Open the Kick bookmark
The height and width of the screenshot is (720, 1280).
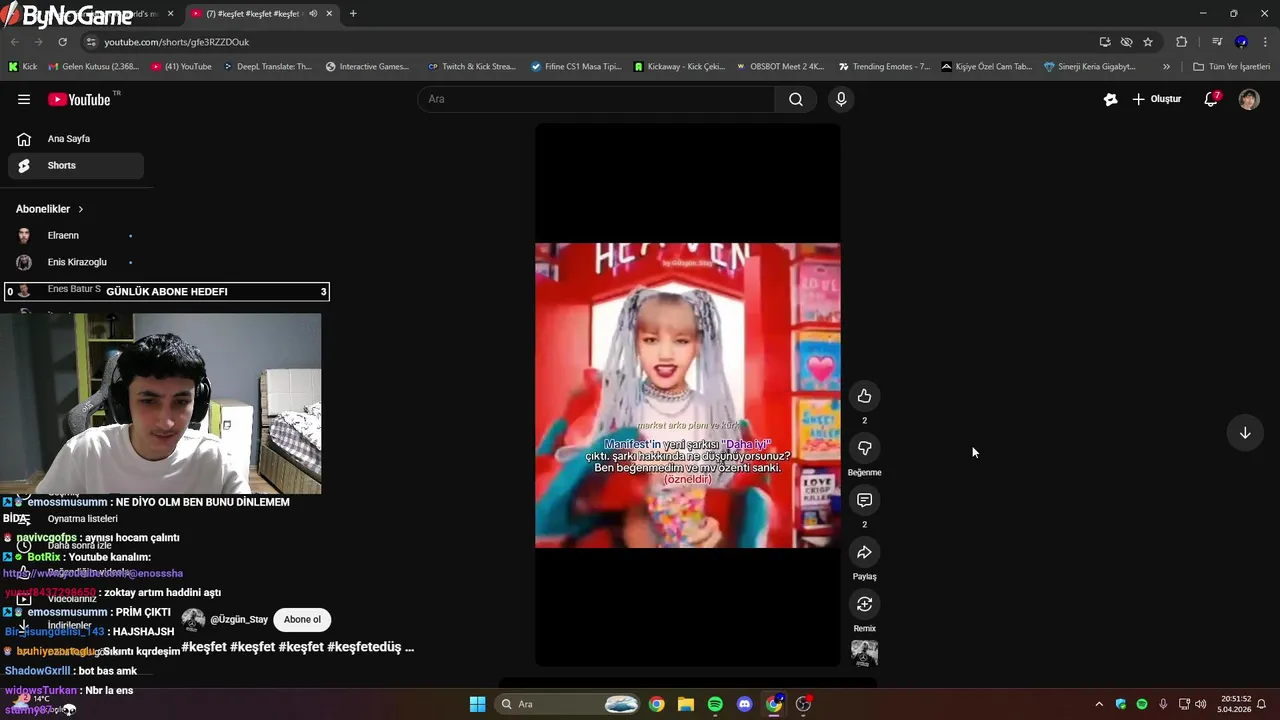[x=23, y=67]
